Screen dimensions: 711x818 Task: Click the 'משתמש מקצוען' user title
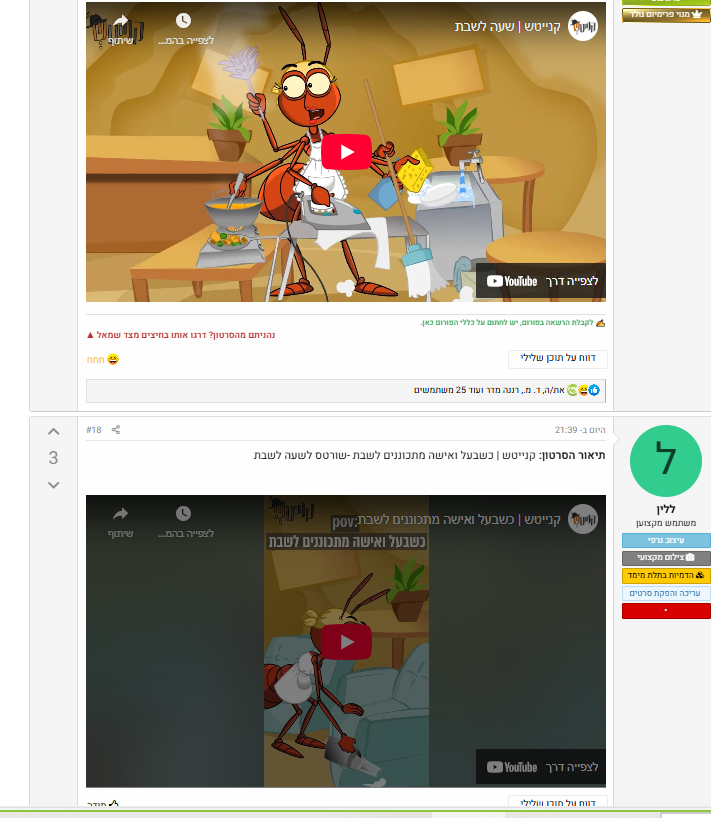tap(666, 523)
